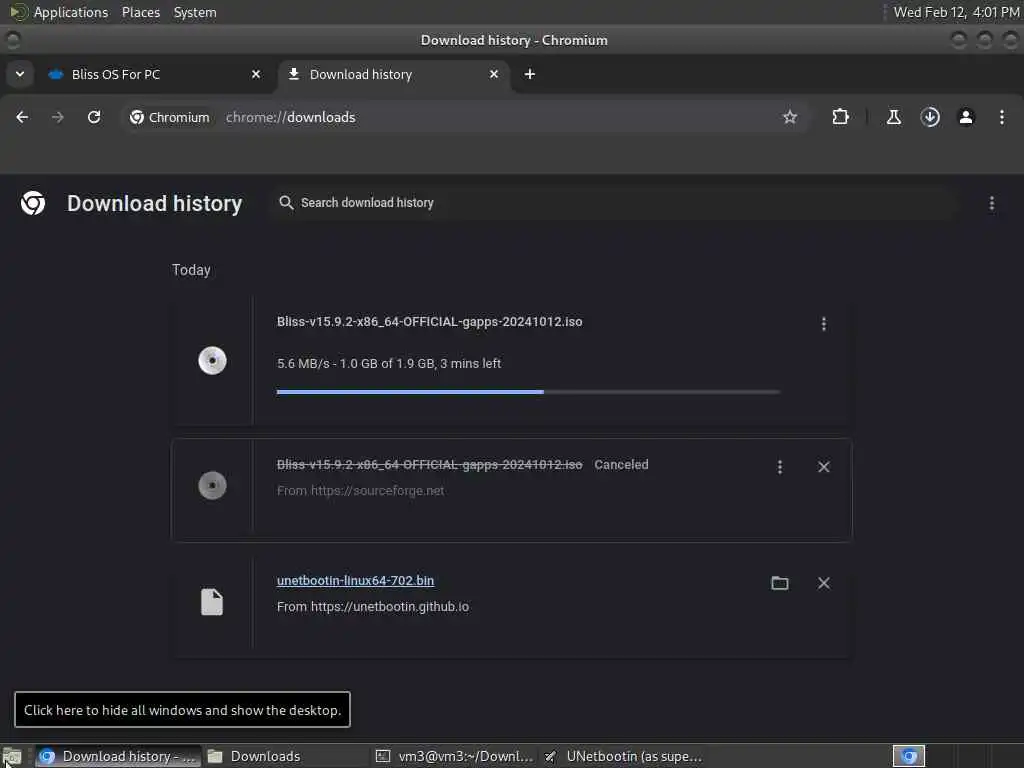The height and width of the screenshot is (768, 1024).
Task: Open the unetbootin-linux64-702.bin file link
Action: [355, 581]
